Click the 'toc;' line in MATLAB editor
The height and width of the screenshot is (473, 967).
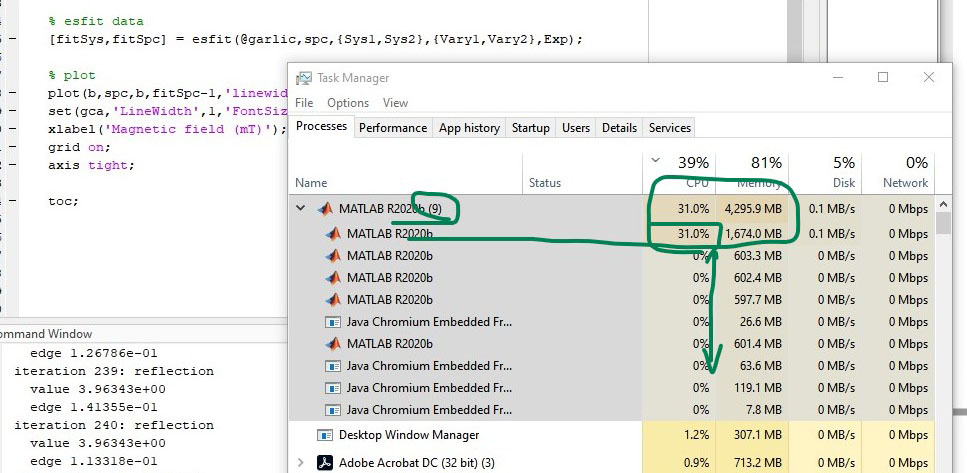click(64, 201)
